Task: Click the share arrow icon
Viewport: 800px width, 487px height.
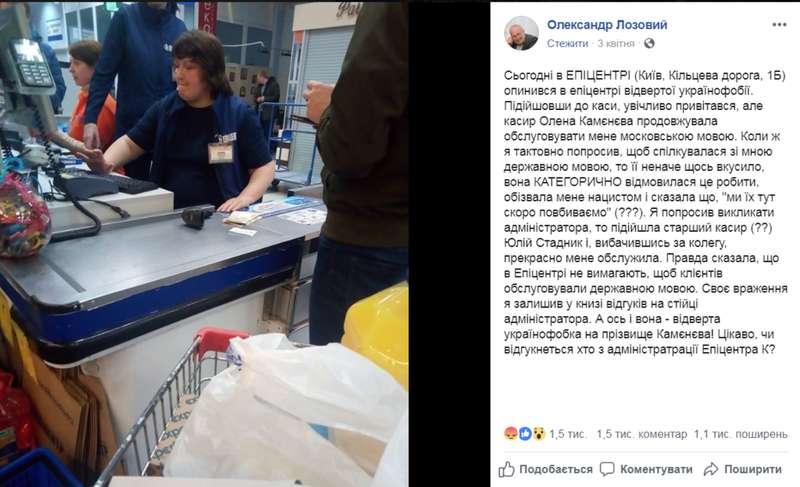Action: click(x=711, y=469)
